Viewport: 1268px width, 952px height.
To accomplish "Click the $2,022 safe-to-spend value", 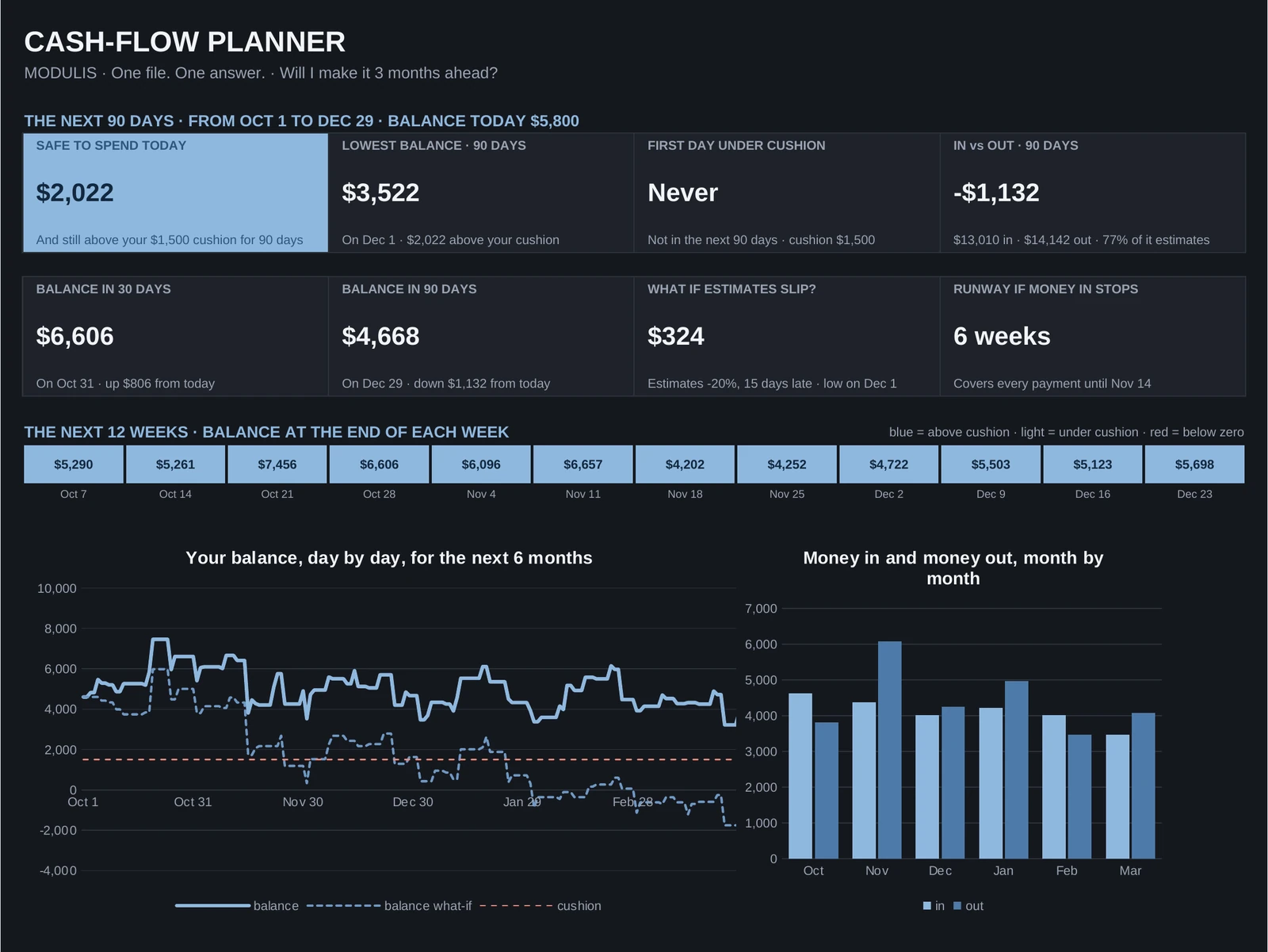I will [x=74, y=193].
